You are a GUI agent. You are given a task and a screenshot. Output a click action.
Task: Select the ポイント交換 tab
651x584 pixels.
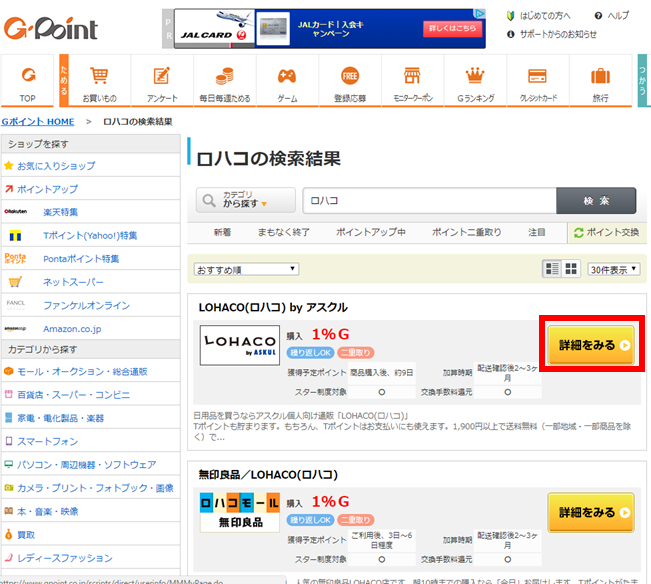[x=607, y=232]
